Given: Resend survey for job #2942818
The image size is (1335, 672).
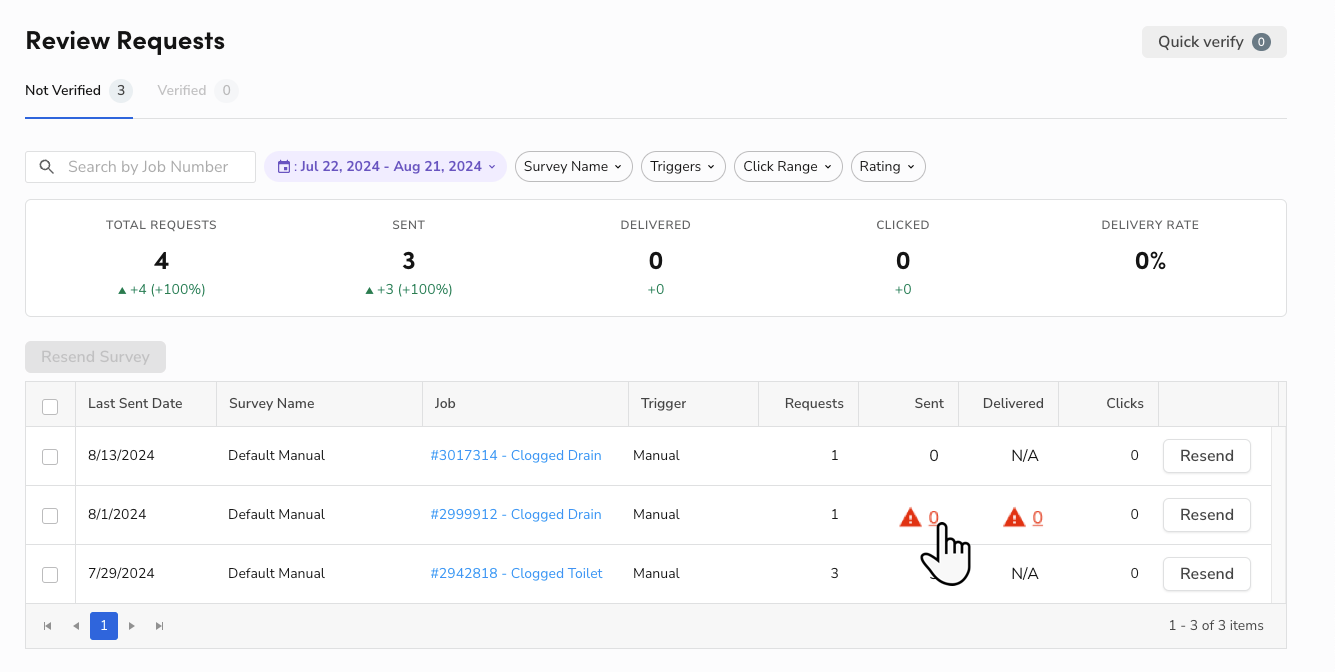Looking at the screenshot, I should pyautogui.click(x=1206, y=574).
